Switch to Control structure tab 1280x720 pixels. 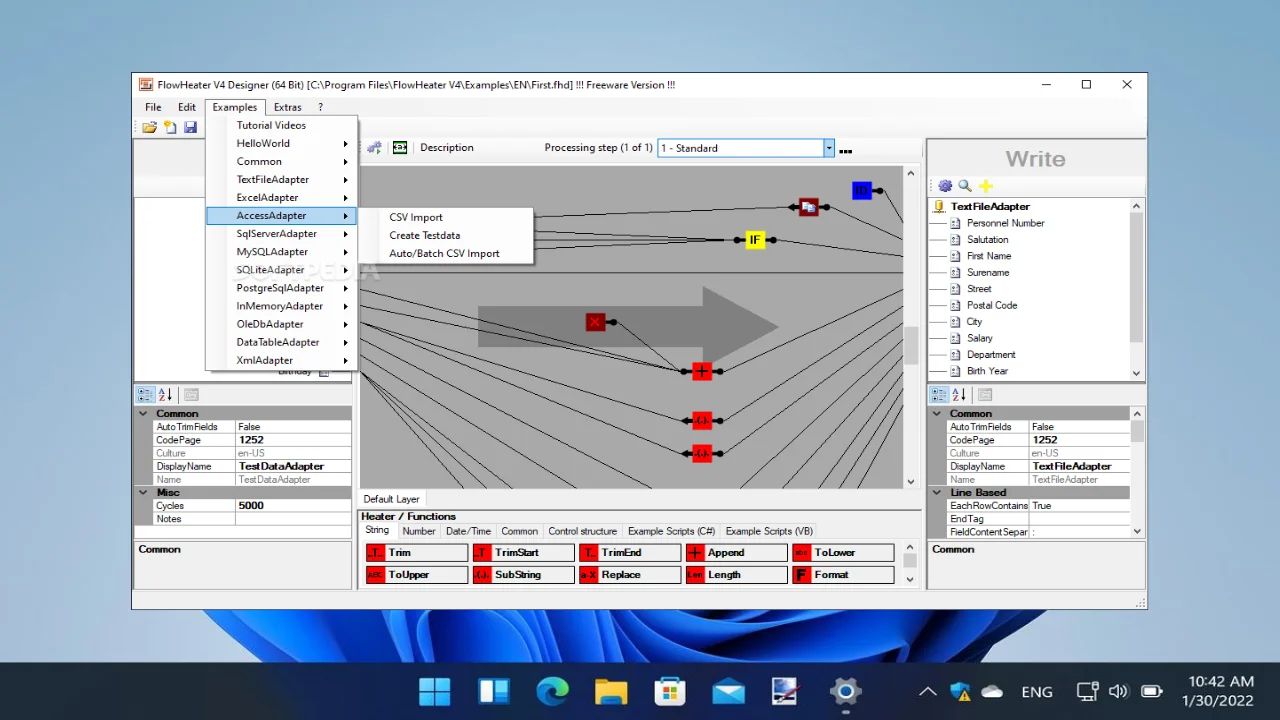(583, 531)
